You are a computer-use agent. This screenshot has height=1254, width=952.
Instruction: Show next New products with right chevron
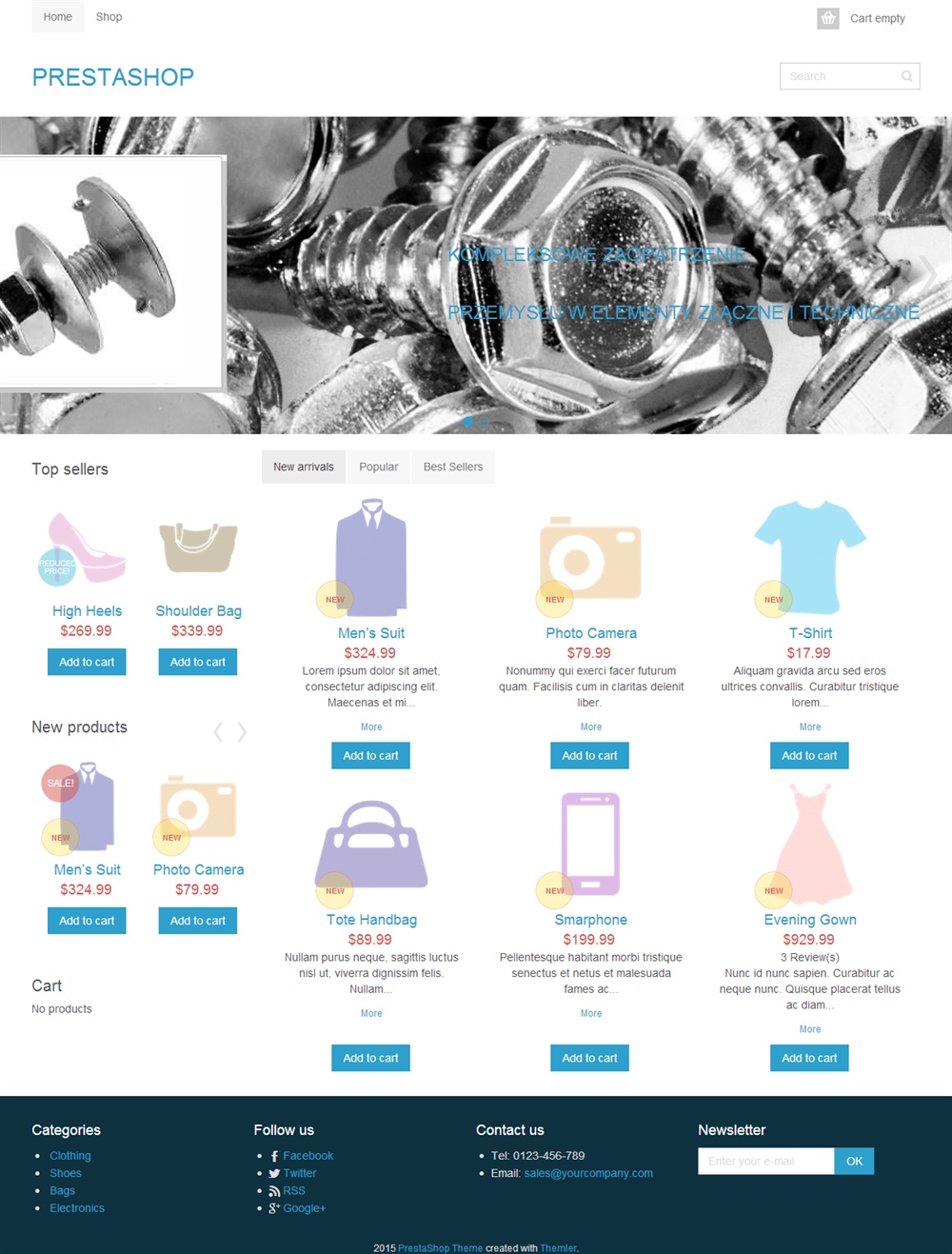pos(242,731)
